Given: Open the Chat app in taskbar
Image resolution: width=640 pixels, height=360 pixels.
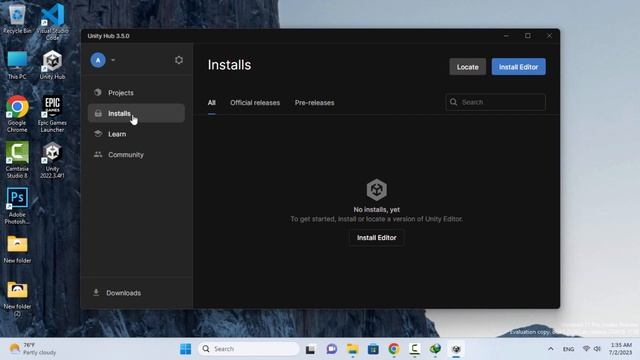Looking at the screenshot, I should [x=331, y=349].
